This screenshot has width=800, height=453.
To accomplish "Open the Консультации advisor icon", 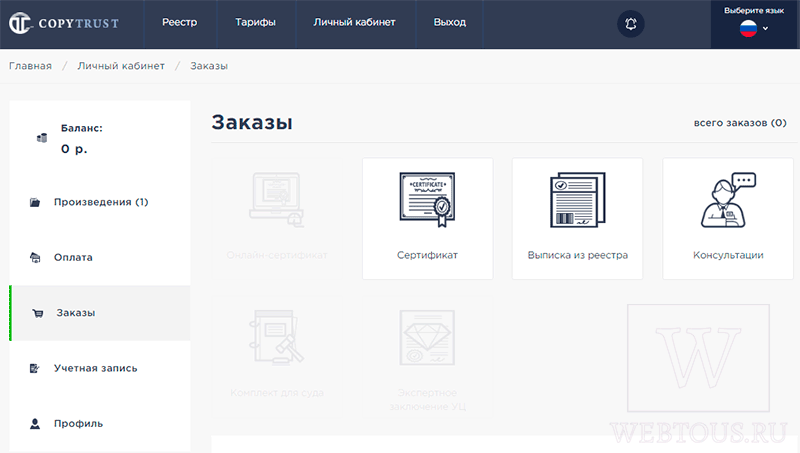I will (x=728, y=200).
